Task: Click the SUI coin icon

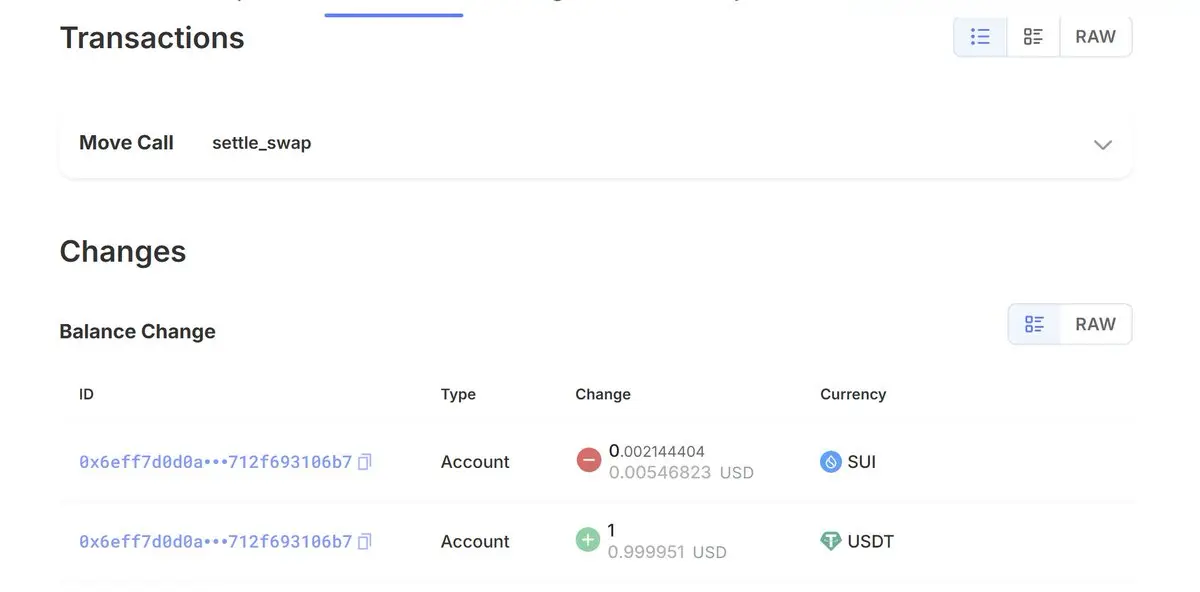Action: click(x=830, y=462)
